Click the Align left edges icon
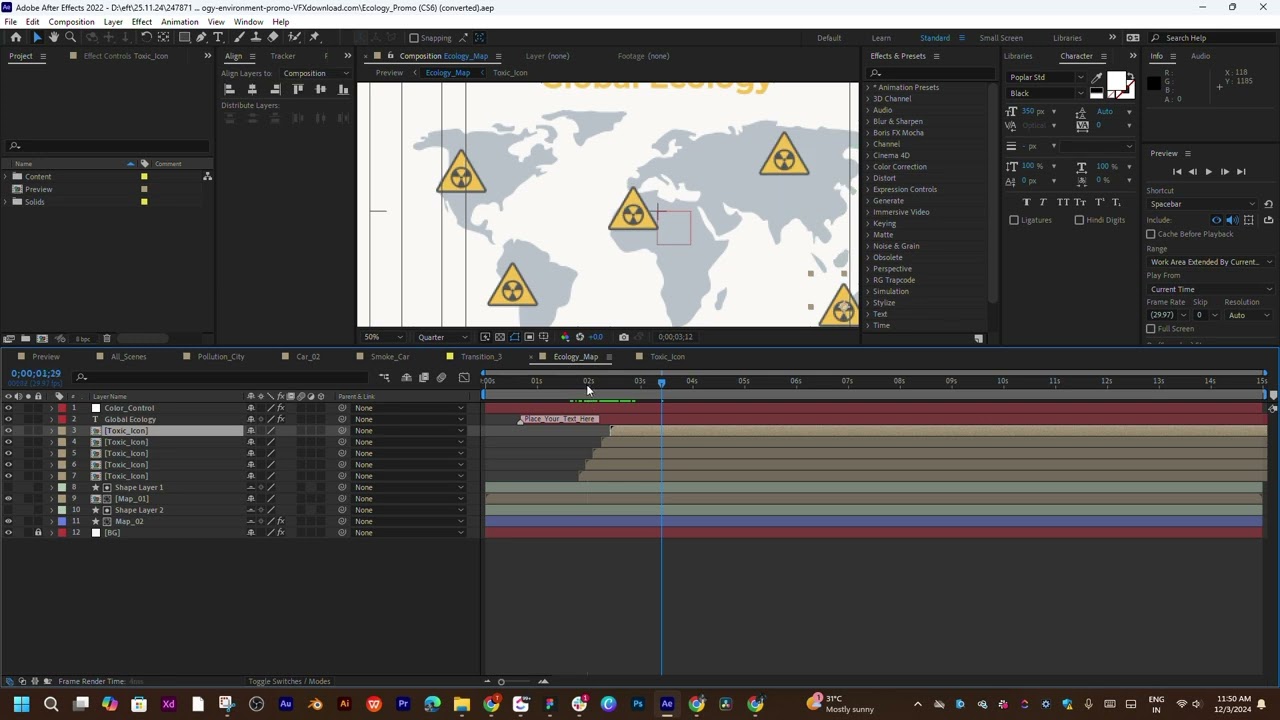The width and height of the screenshot is (1280, 720). (x=230, y=89)
